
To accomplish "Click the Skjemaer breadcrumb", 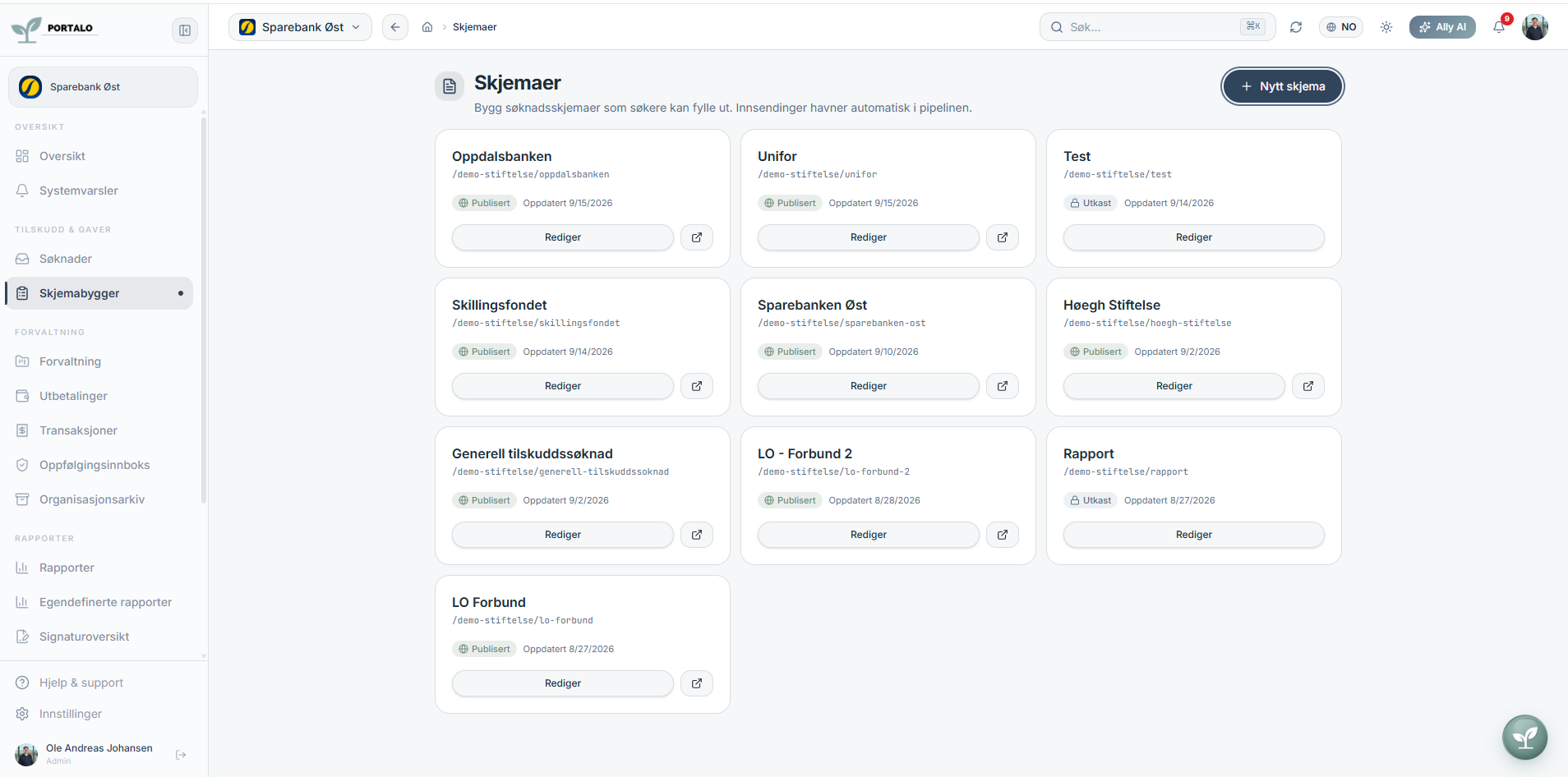I will (475, 27).
